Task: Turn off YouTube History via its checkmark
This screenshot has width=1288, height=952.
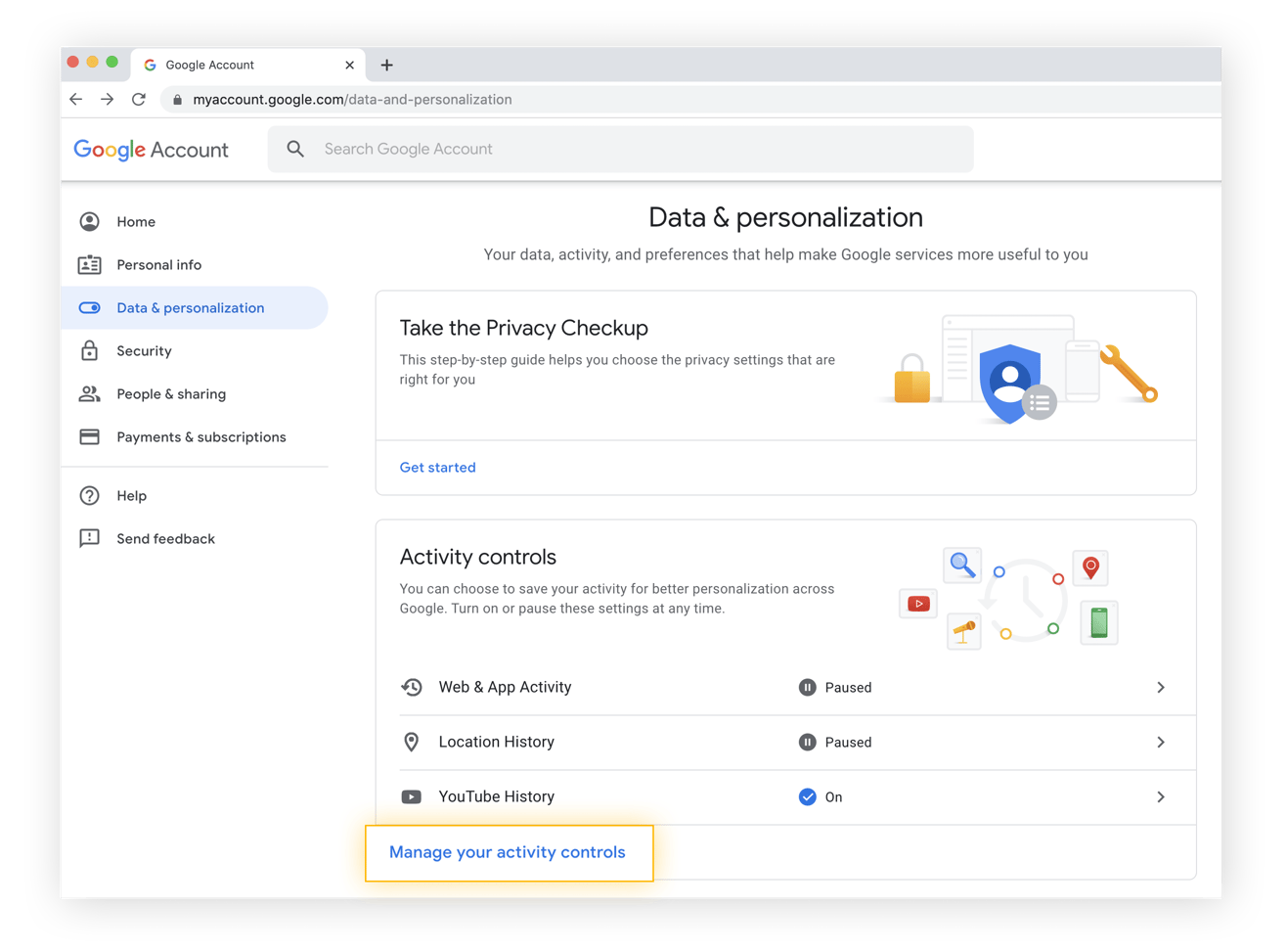Action: click(x=808, y=796)
